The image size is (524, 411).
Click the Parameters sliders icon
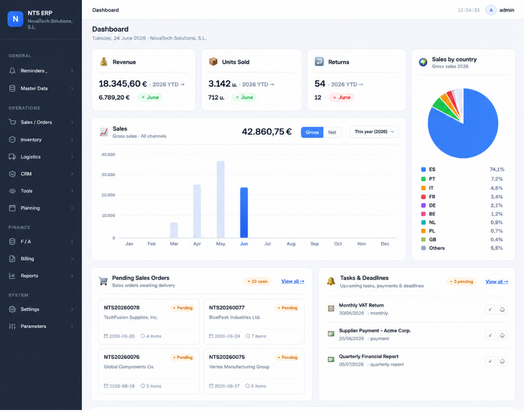click(x=12, y=326)
